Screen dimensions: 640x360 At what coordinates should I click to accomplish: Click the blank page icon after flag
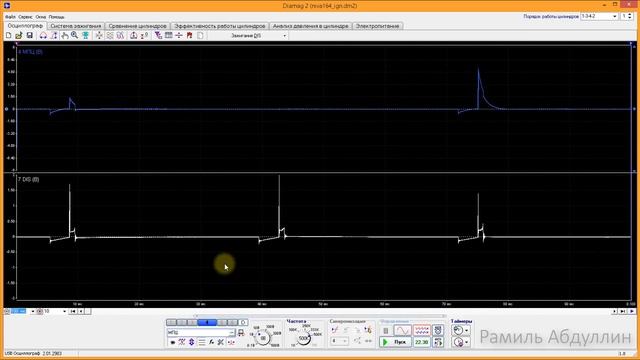coord(200,36)
